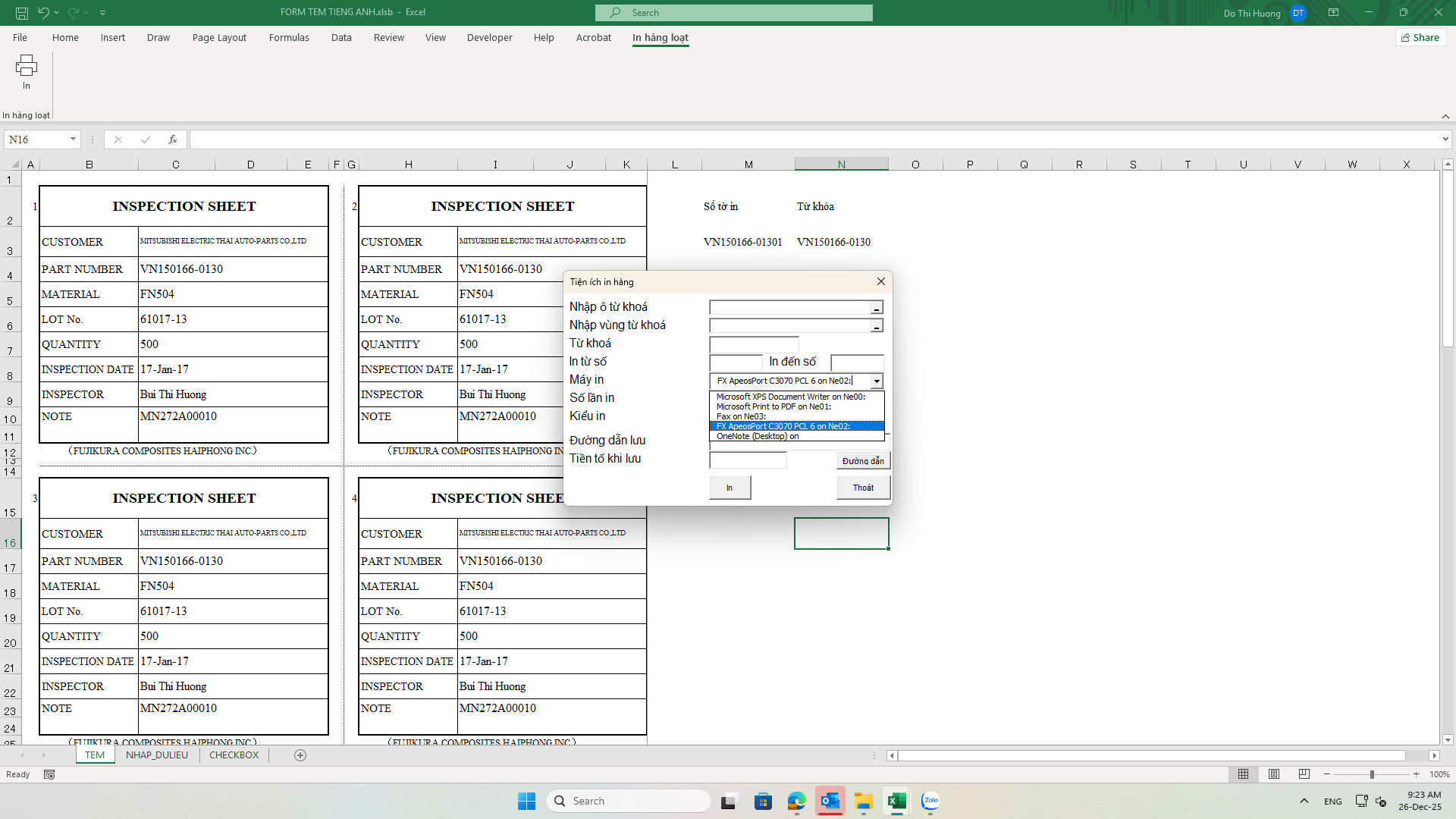The height and width of the screenshot is (819, 1456).
Task: Open Zalo from the taskbar
Action: click(x=930, y=801)
